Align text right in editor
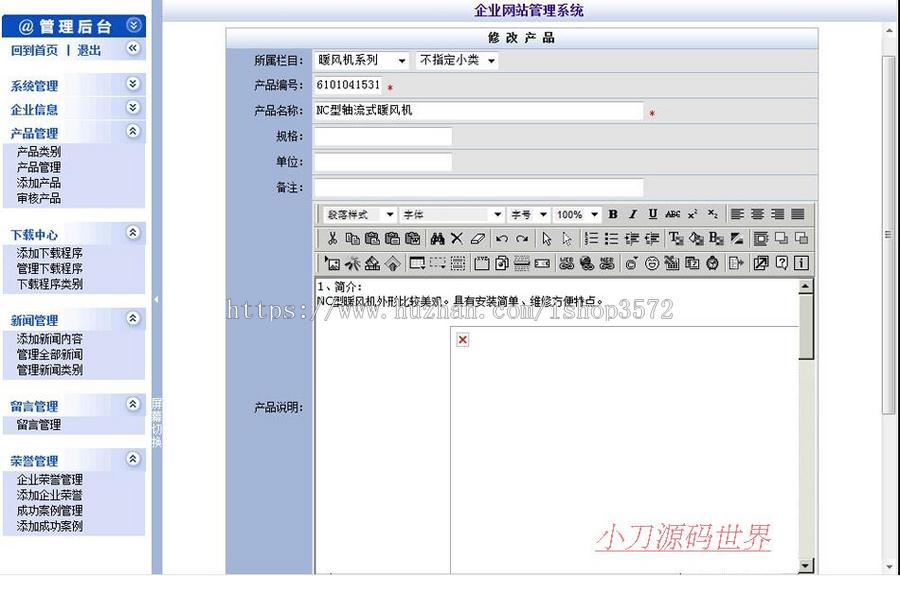 coord(778,214)
